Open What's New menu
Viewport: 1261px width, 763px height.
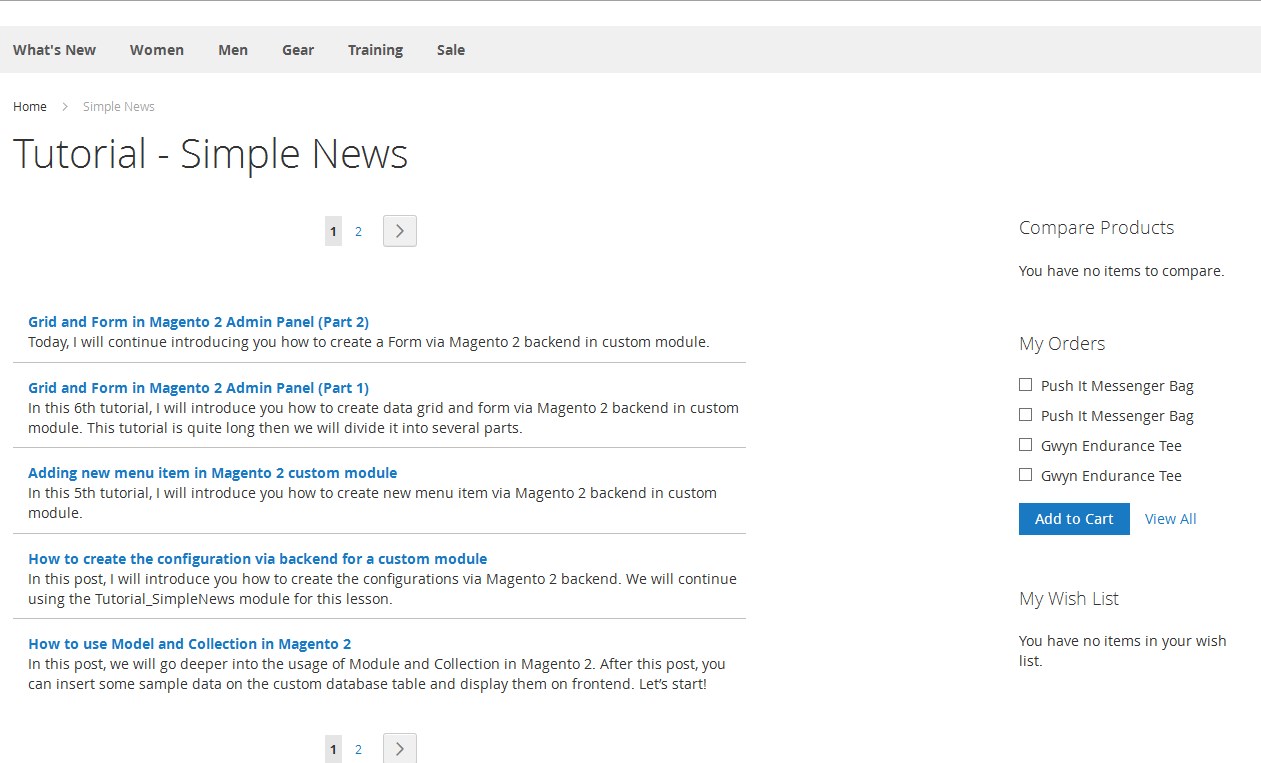54,50
